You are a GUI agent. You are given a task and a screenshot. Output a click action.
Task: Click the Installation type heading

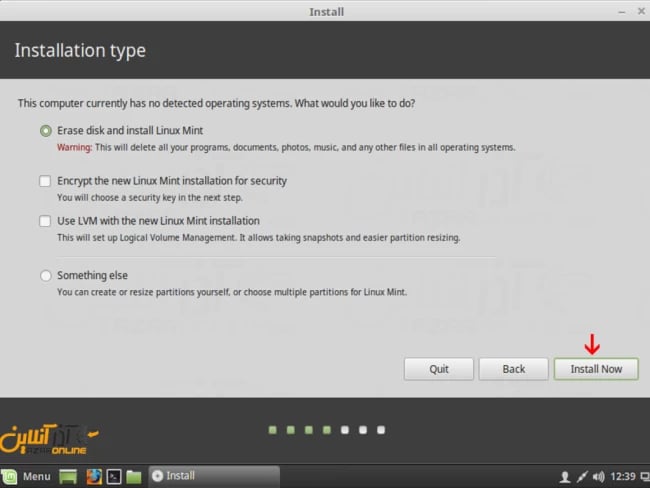coord(80,51)
